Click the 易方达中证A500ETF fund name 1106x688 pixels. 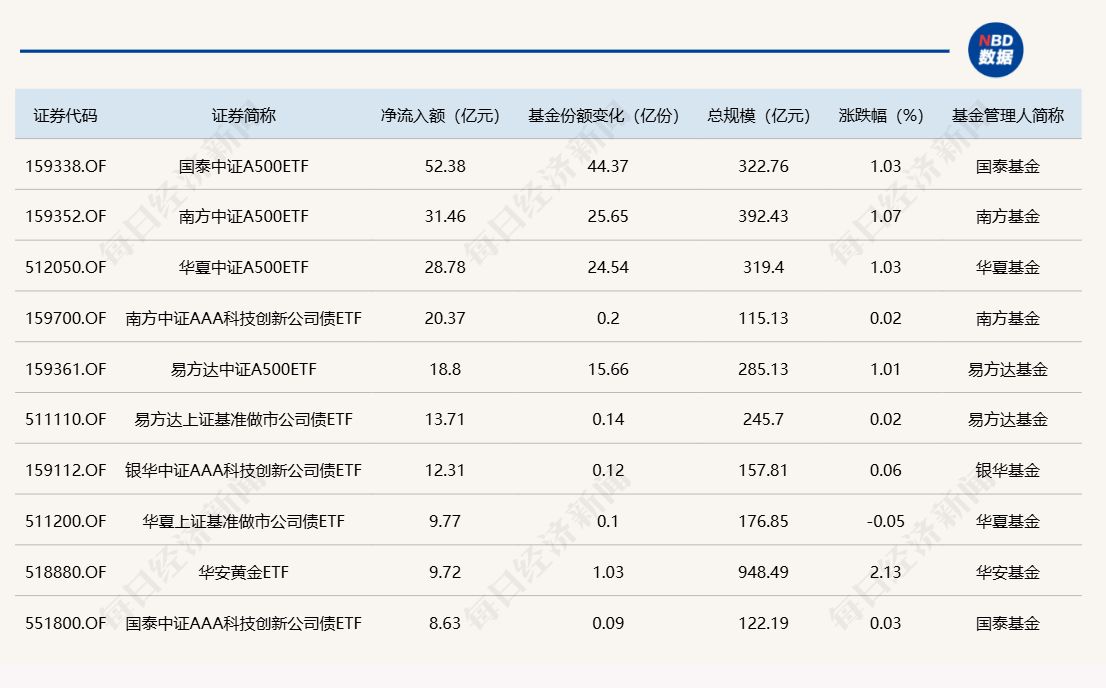(244, 369)
